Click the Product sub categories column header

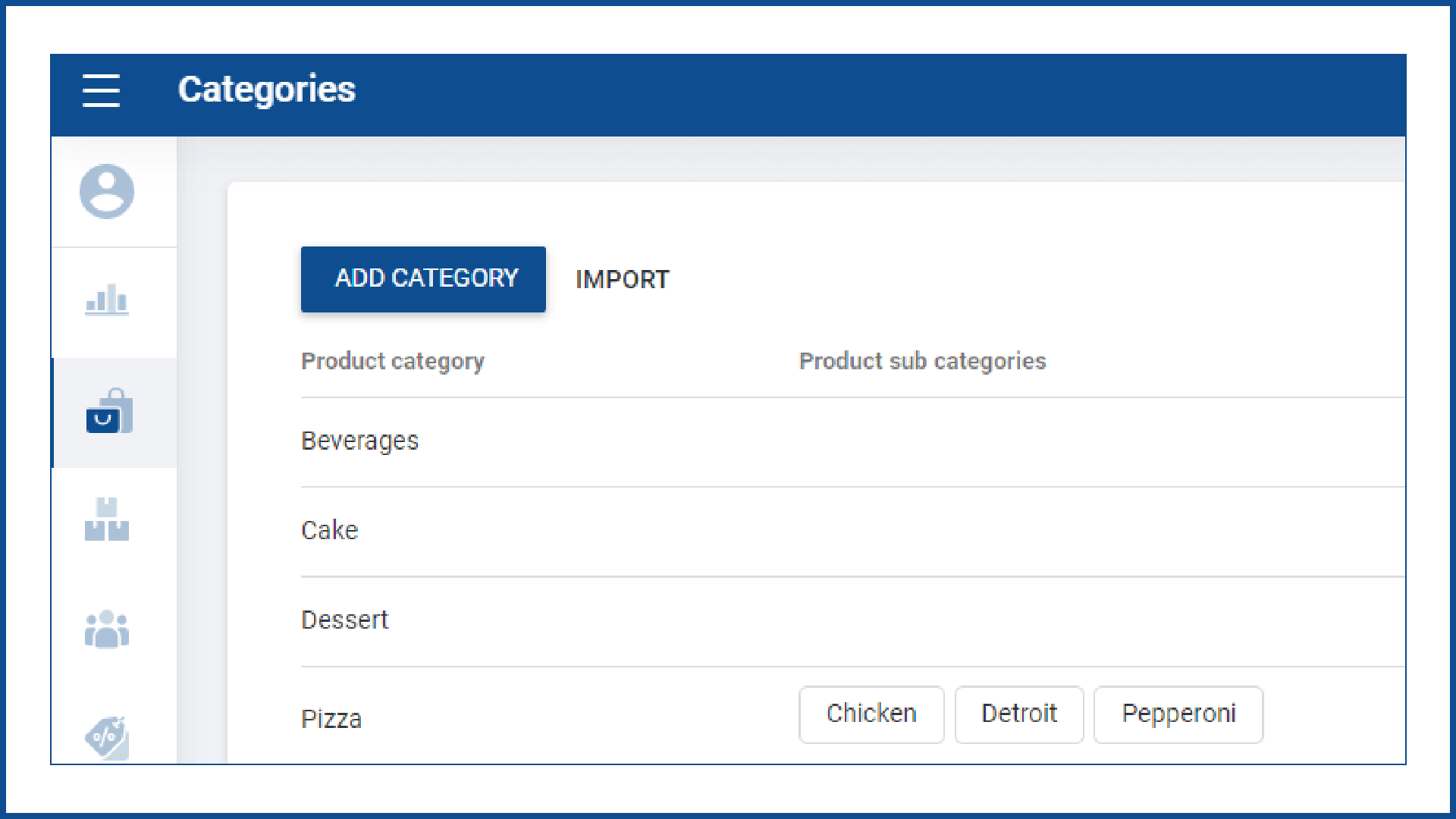point(923,361)
